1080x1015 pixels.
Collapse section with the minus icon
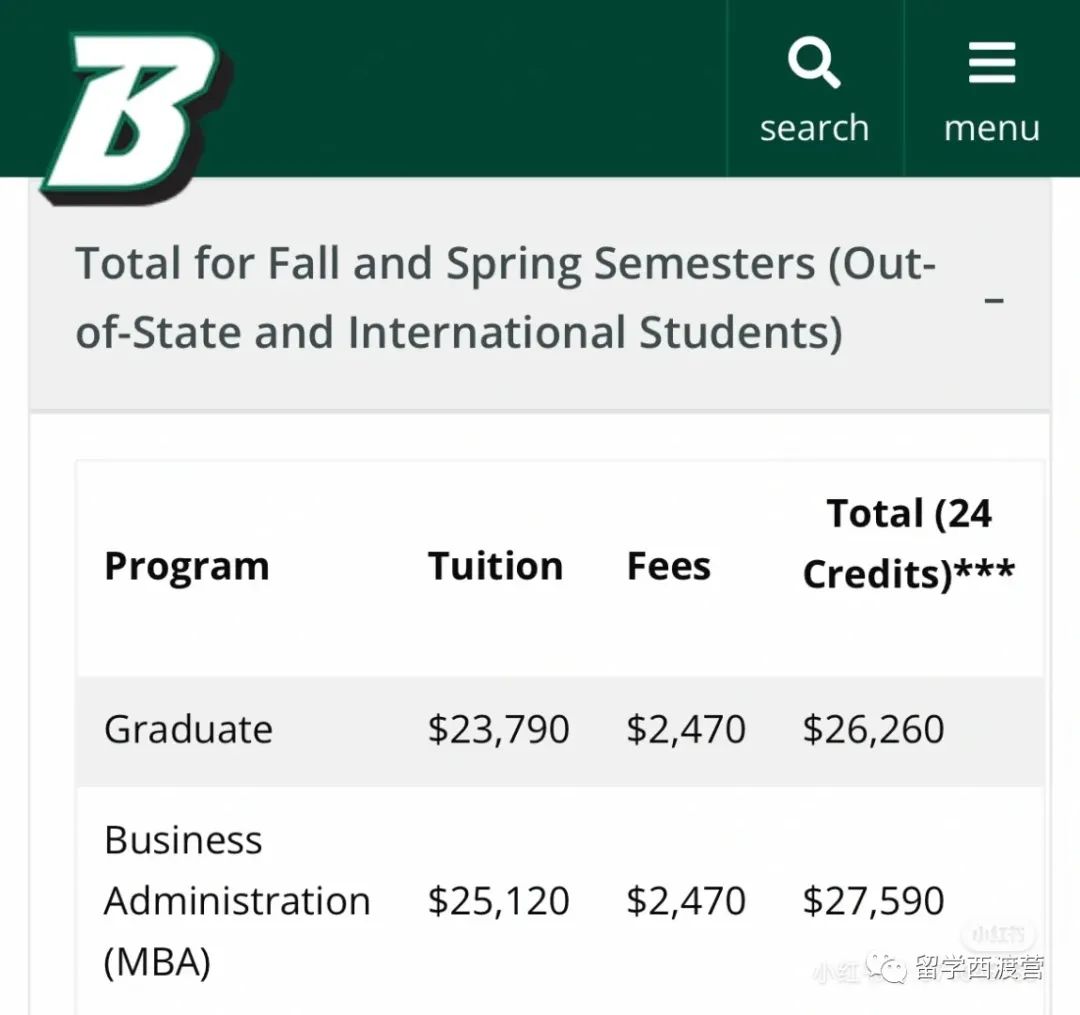[994, 300]
